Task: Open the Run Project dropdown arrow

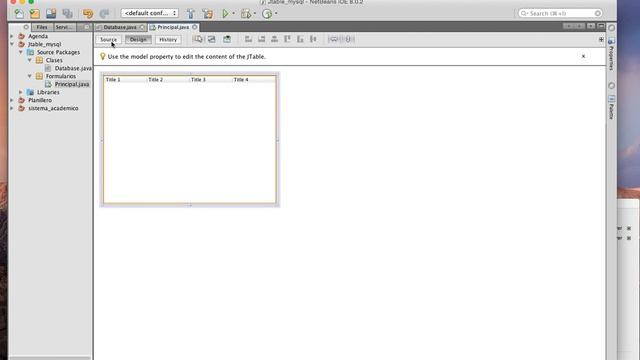Action: tap(233, 13)
